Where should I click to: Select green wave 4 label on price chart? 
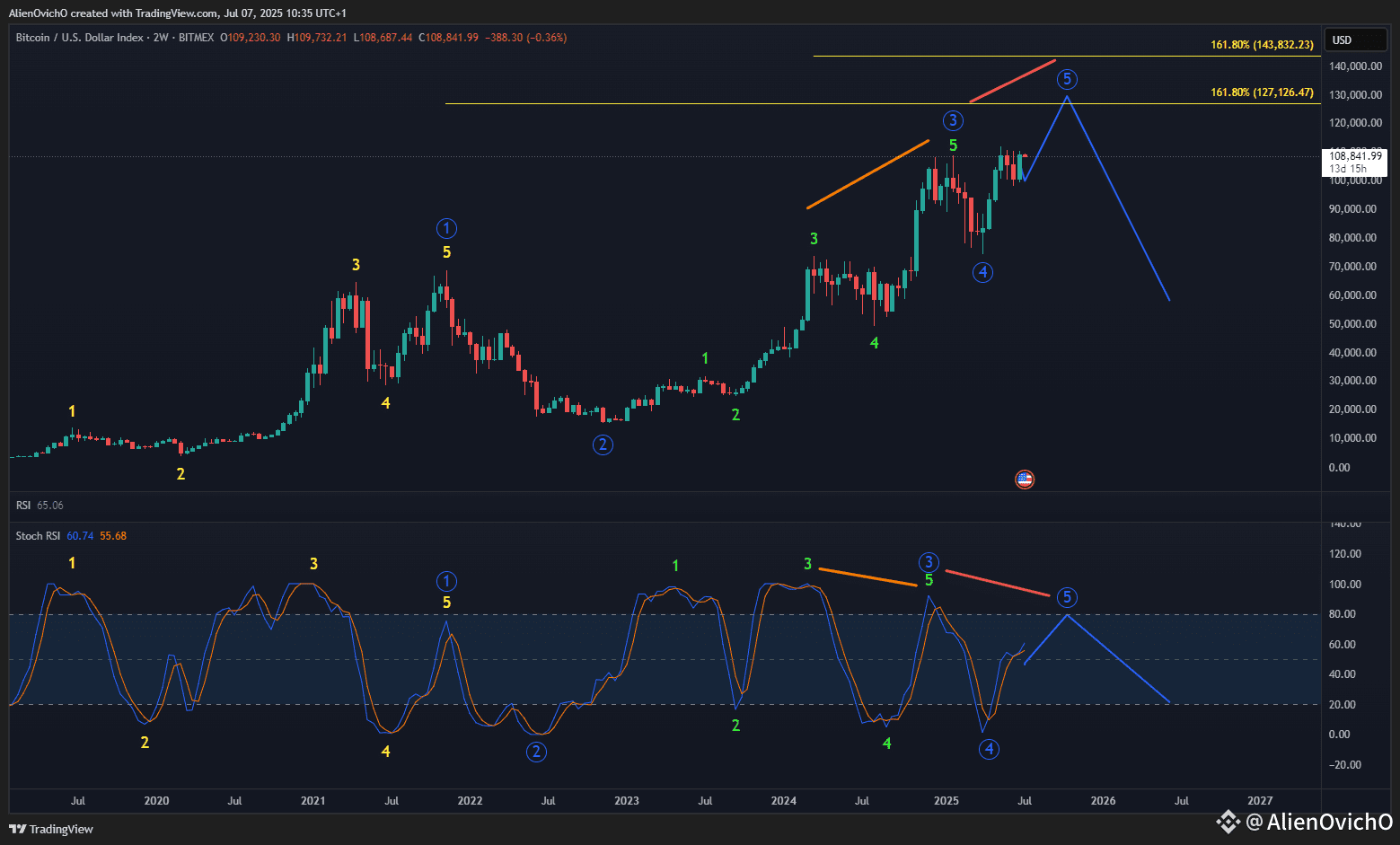tap(875, 343)
